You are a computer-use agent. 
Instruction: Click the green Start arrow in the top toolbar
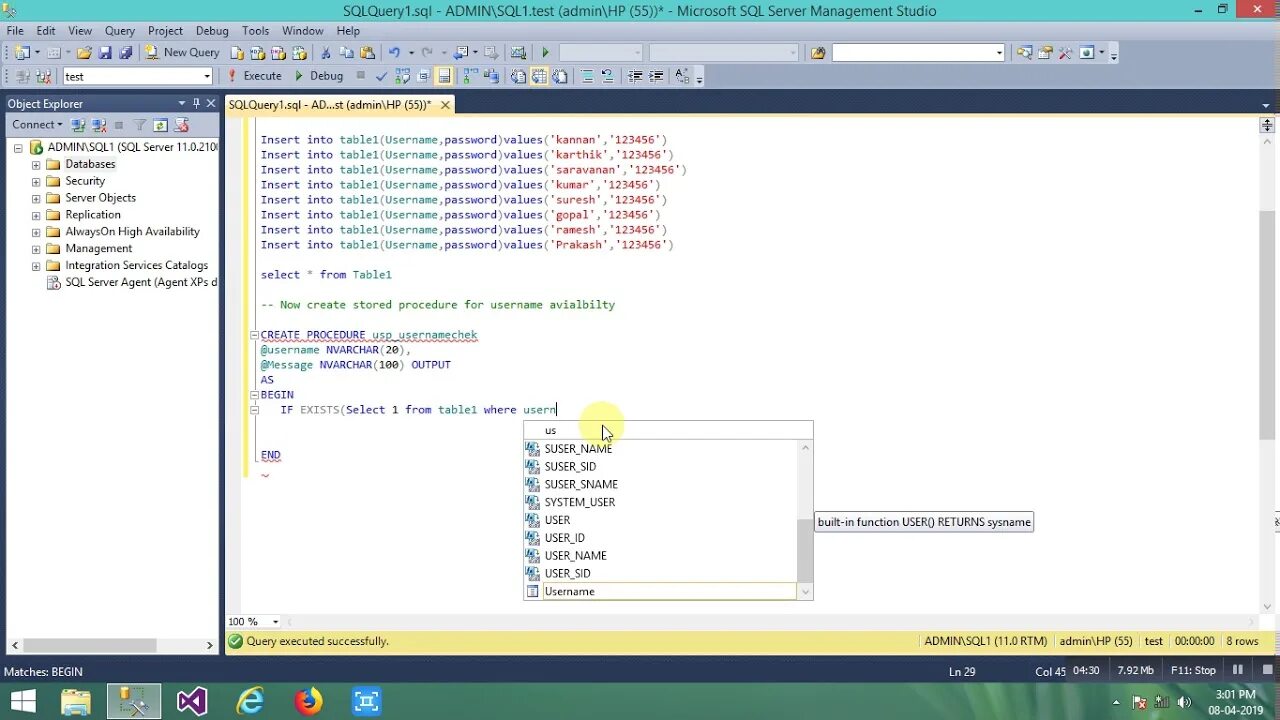(x=545, y=52)
